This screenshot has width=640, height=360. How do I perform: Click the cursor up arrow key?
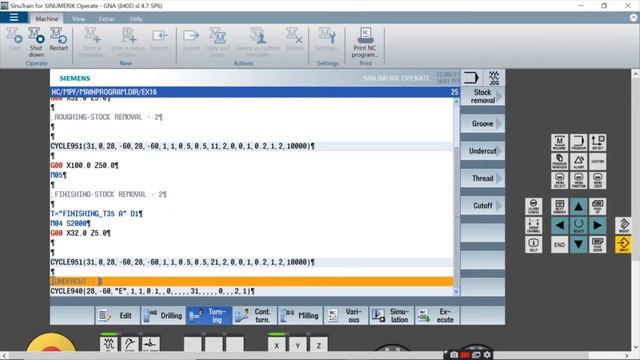click(578, 207)
